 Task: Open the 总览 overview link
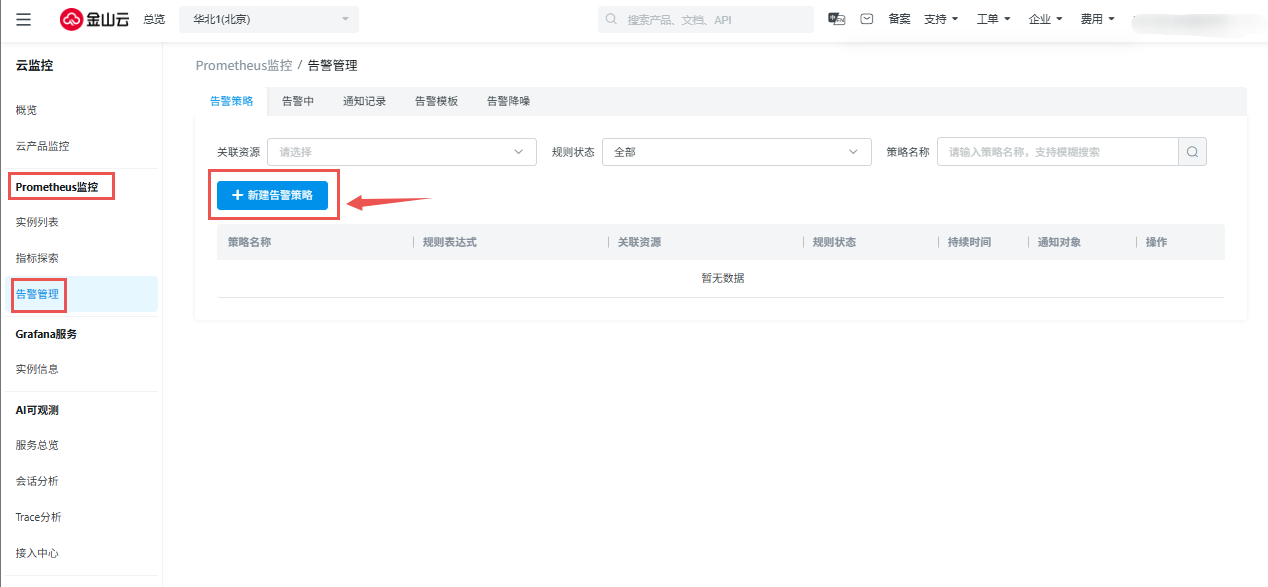tap(154, 19)
